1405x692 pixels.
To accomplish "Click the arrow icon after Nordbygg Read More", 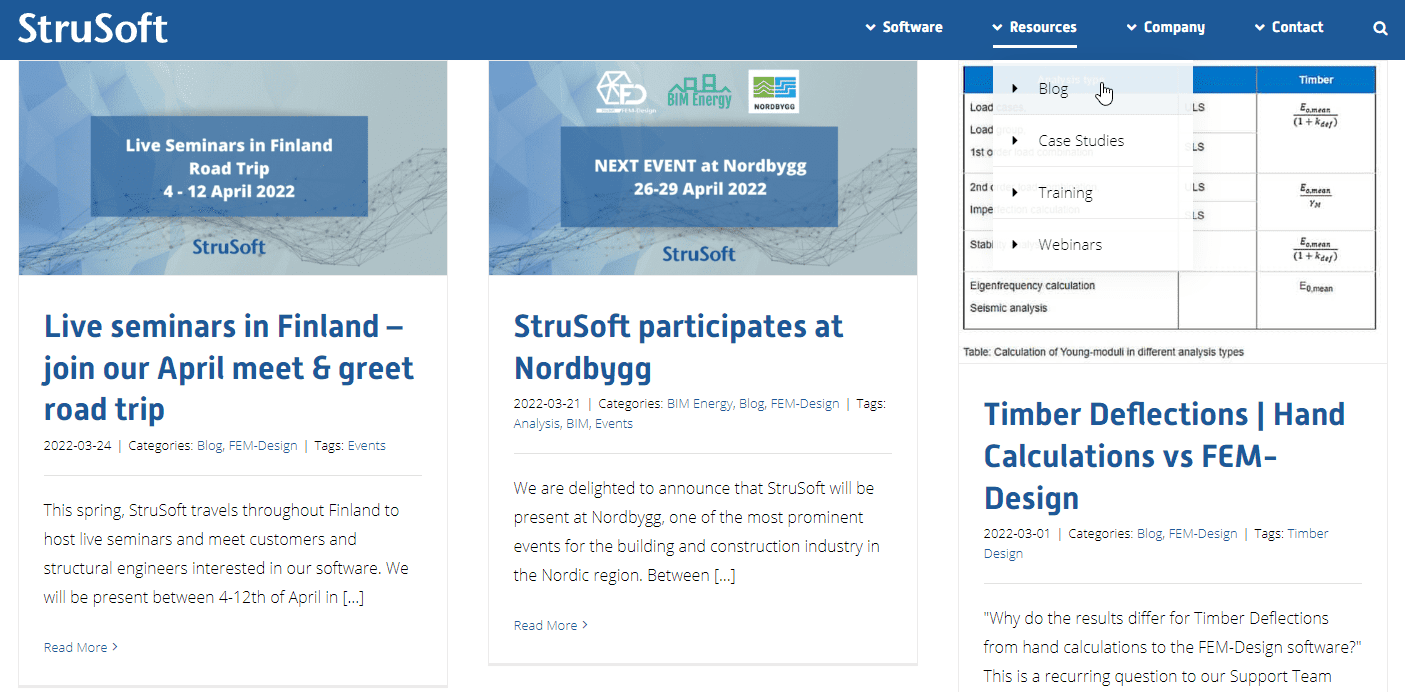I will [x=586, y=625].
